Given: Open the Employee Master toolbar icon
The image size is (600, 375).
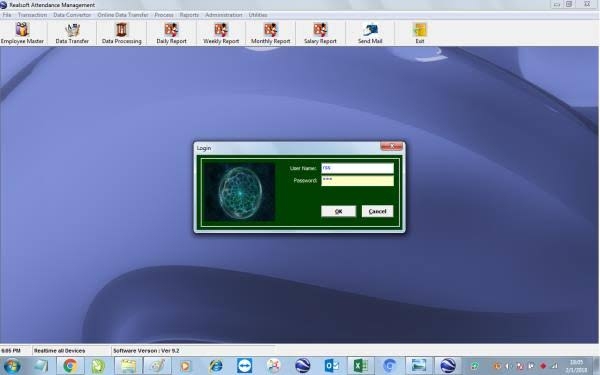Looking at the screenshot, I should click(22, 33).
